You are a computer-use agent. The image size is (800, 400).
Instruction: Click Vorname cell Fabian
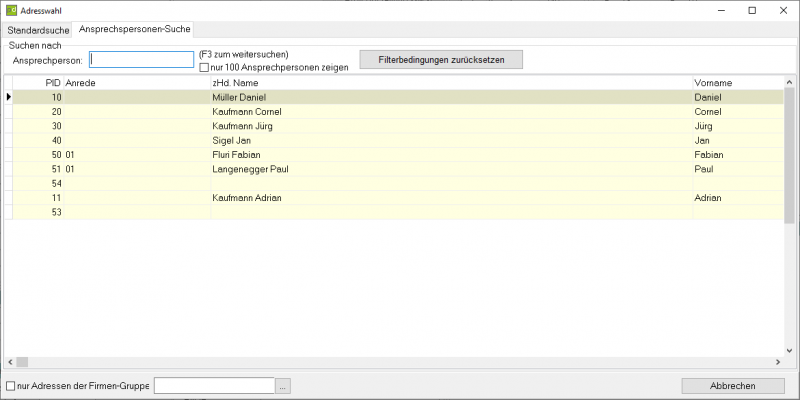[738, 155]
